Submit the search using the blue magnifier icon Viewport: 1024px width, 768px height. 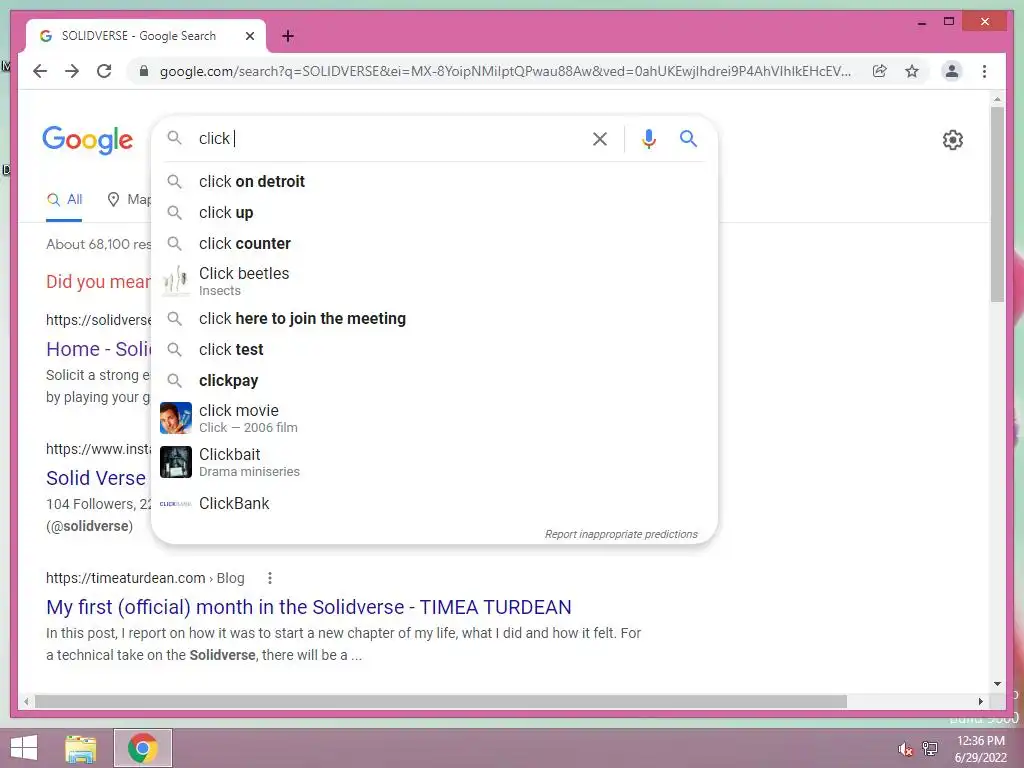688,138
